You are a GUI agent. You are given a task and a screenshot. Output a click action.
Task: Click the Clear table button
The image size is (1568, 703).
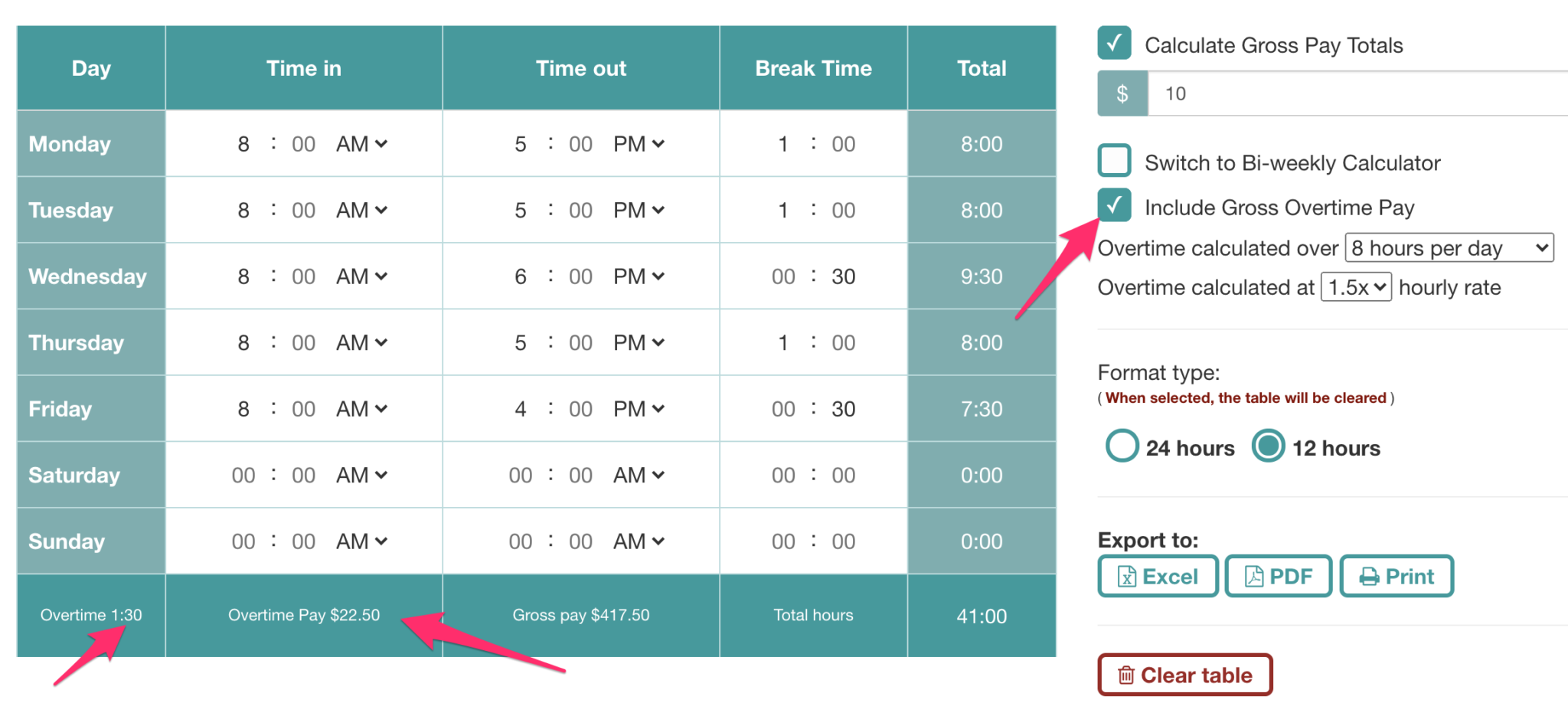click(1184, 675)
